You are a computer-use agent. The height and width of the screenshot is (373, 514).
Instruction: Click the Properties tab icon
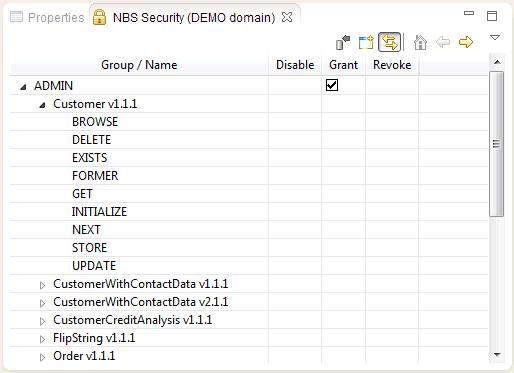click(x=16, y=17)
